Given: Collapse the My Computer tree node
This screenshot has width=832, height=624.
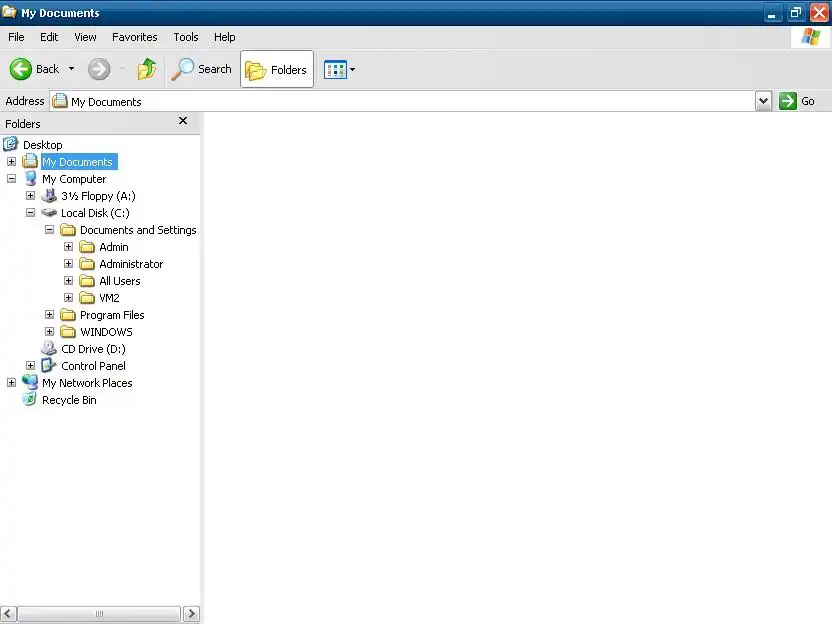Looking at the screenshot, I should coord(11,179).
